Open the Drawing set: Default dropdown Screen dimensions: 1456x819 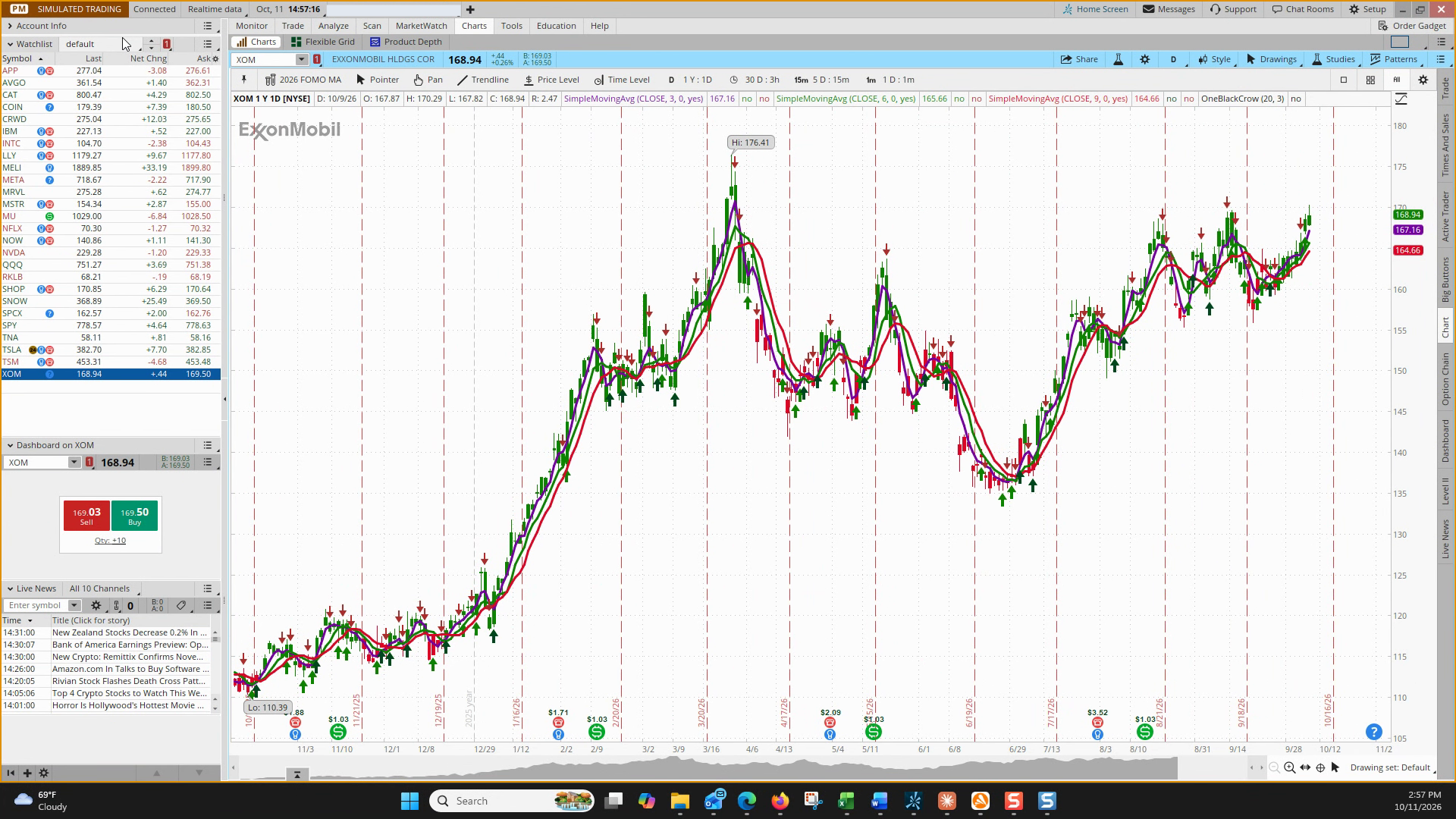(x=1390, y=767)
